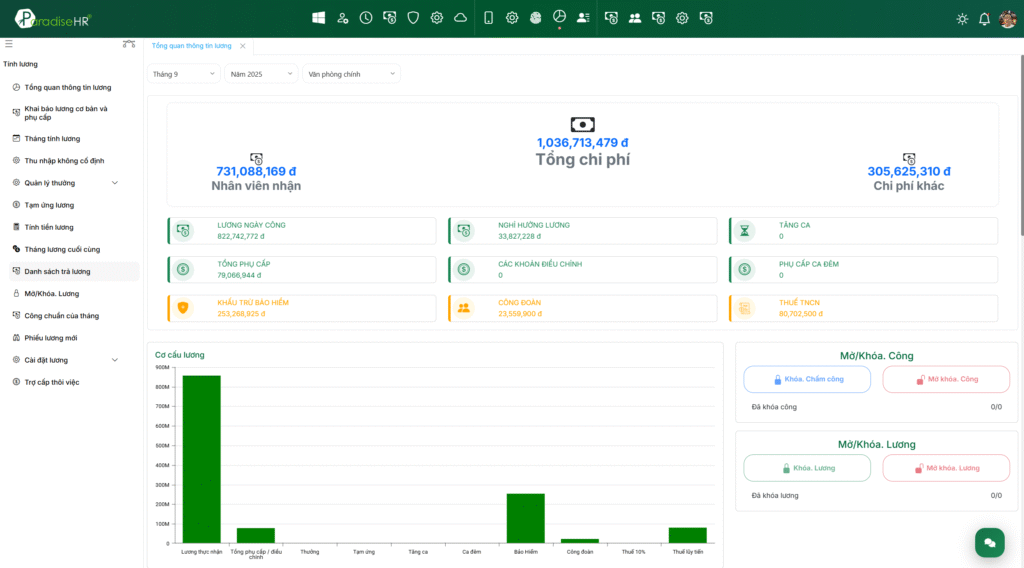Screen dimensions: 1024x568
Task: Open the two-people group icon in top bar
Action: pos(635,18)
